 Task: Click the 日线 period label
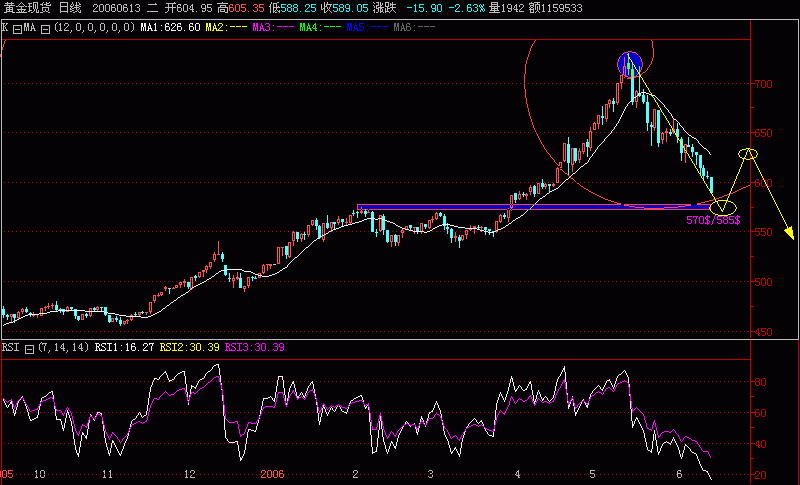tap(70, 8)
